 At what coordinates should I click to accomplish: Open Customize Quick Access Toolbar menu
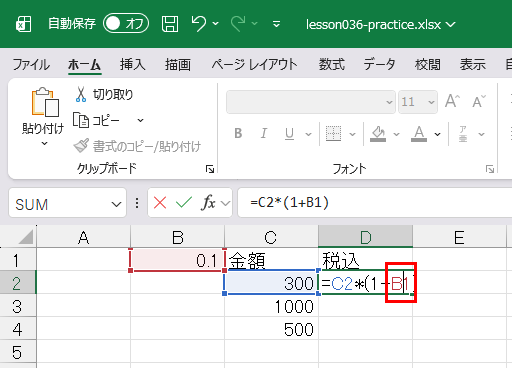276,24
